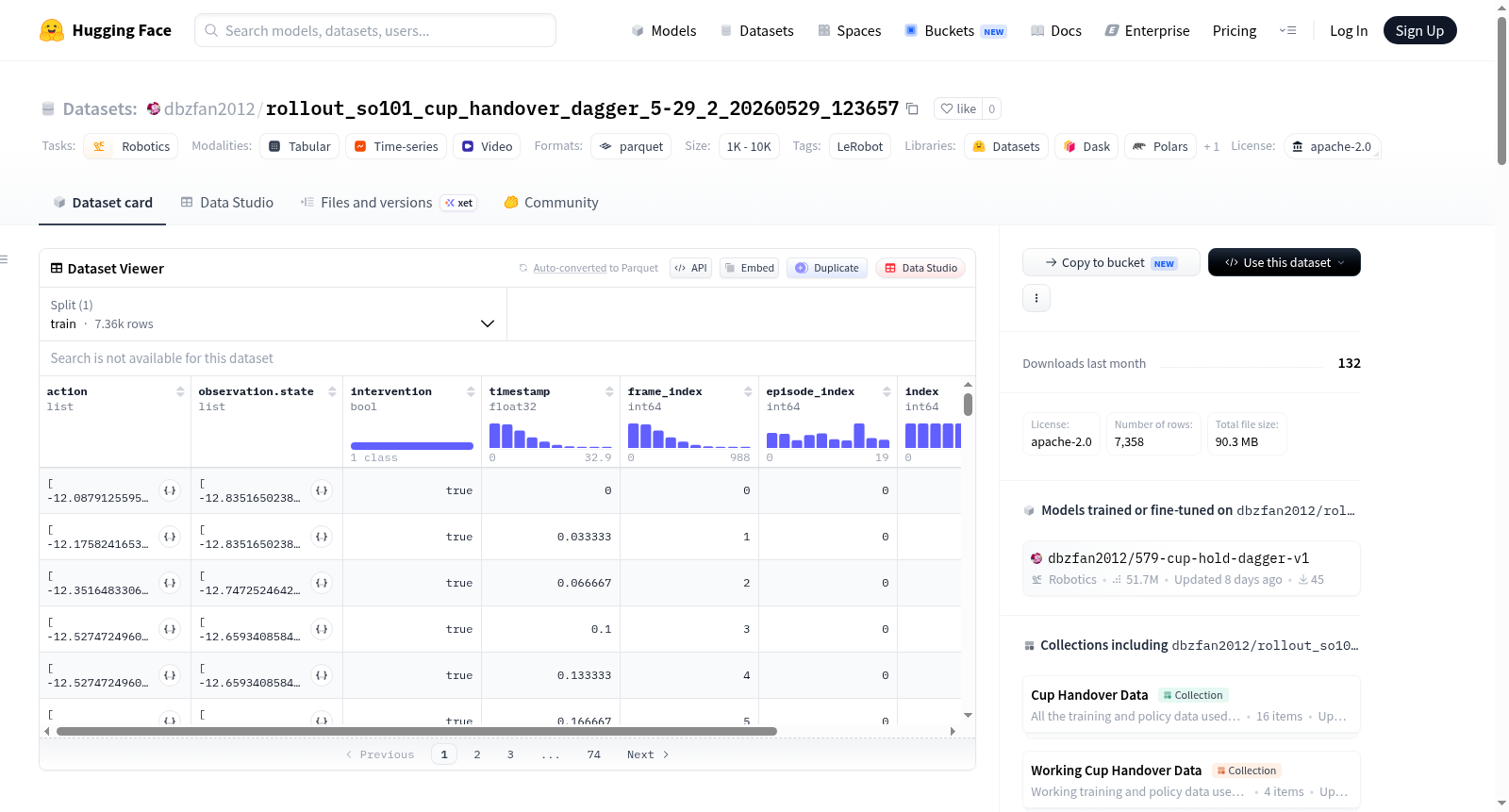The height and width of the screenshot is (812, 1509).
Task: Expand the action cell in the -12.1758241653 row
Action: tap(170, 537)
